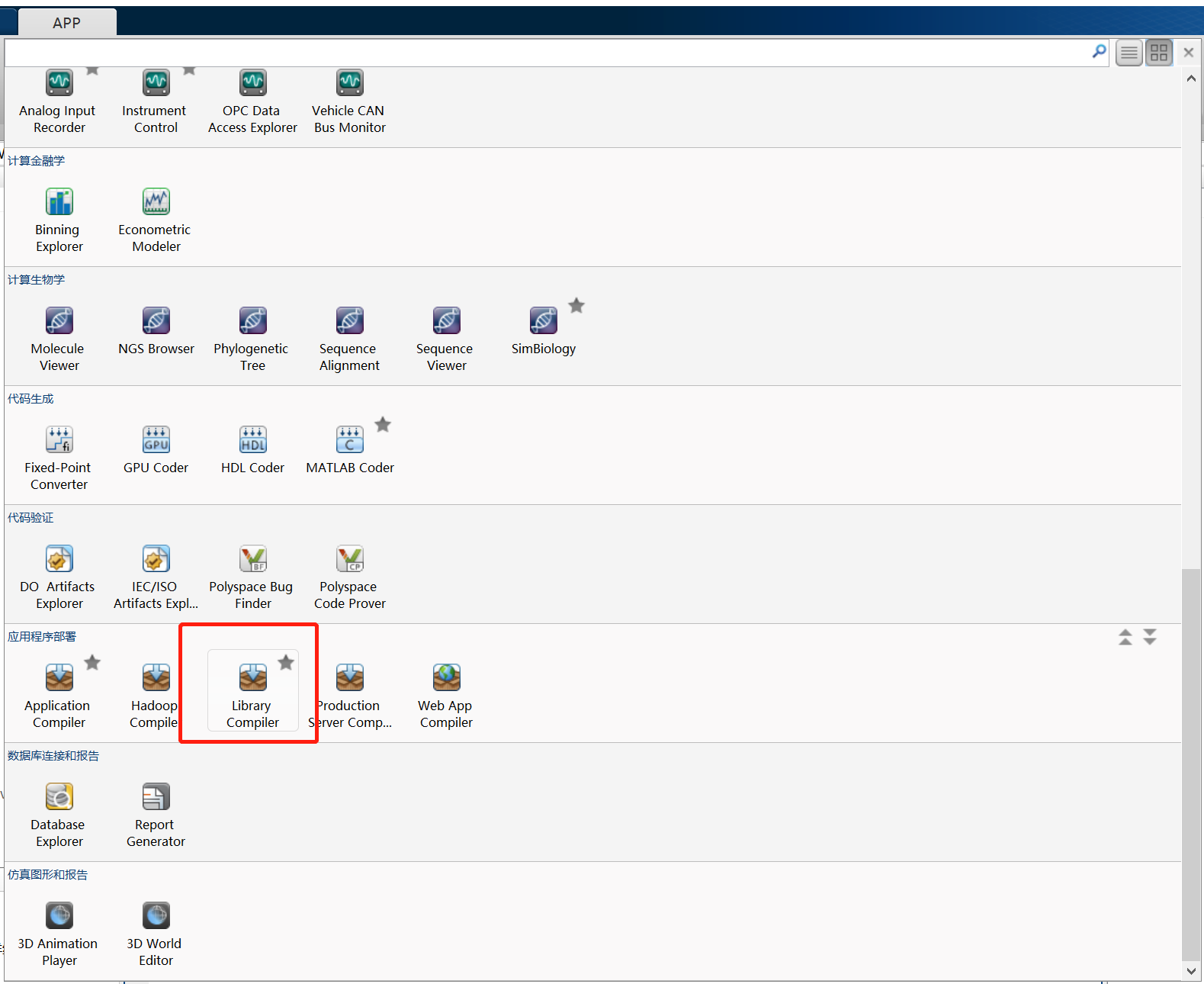Open the Analog Input Recorder app
Image resolution: width=1204 pixels, height=984 pixels.
coord(59,101)
